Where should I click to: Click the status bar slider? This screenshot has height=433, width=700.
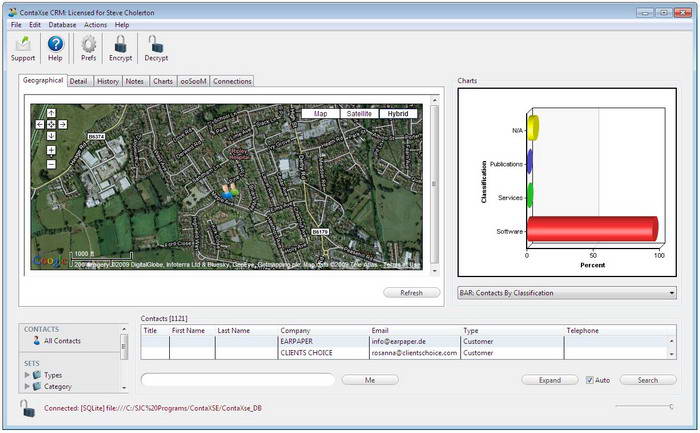click(644, 406)
